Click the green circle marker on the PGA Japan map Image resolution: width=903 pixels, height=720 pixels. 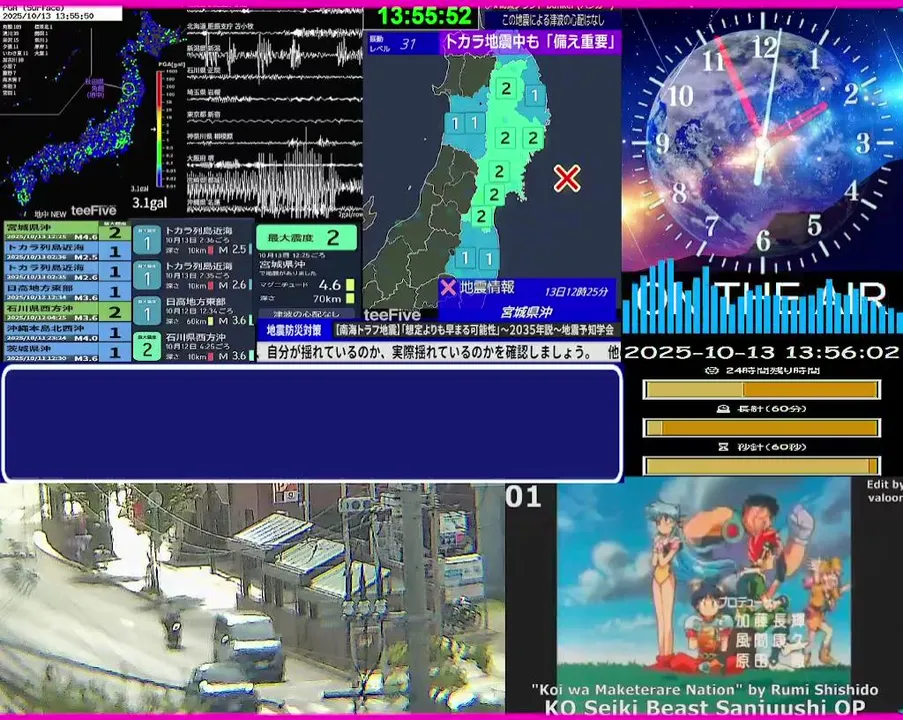click(128, 89)
